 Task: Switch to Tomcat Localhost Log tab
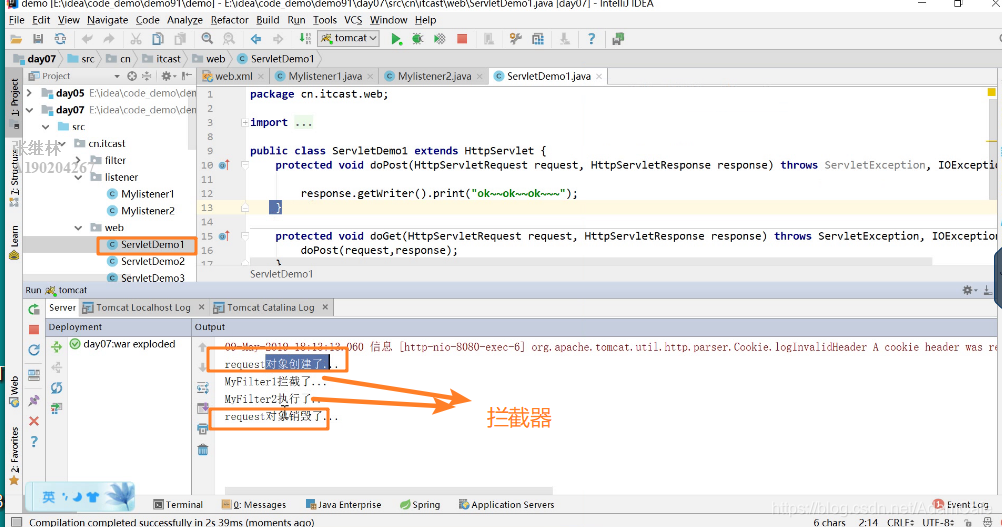pyautogui.click(x=143, y=307)
